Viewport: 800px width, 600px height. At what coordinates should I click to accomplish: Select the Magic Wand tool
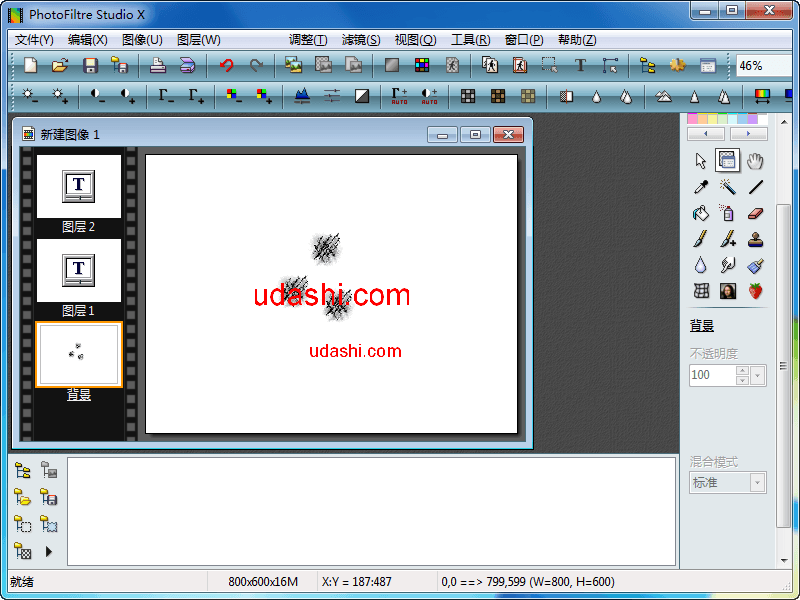(x=728, y=187)
